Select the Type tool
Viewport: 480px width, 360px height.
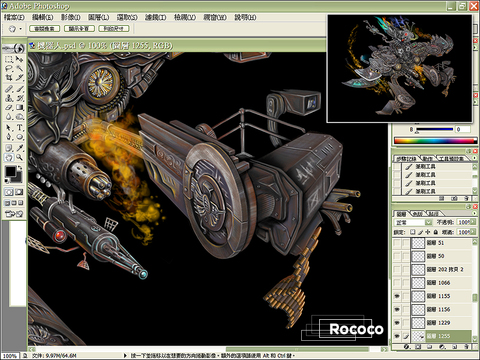19,128
